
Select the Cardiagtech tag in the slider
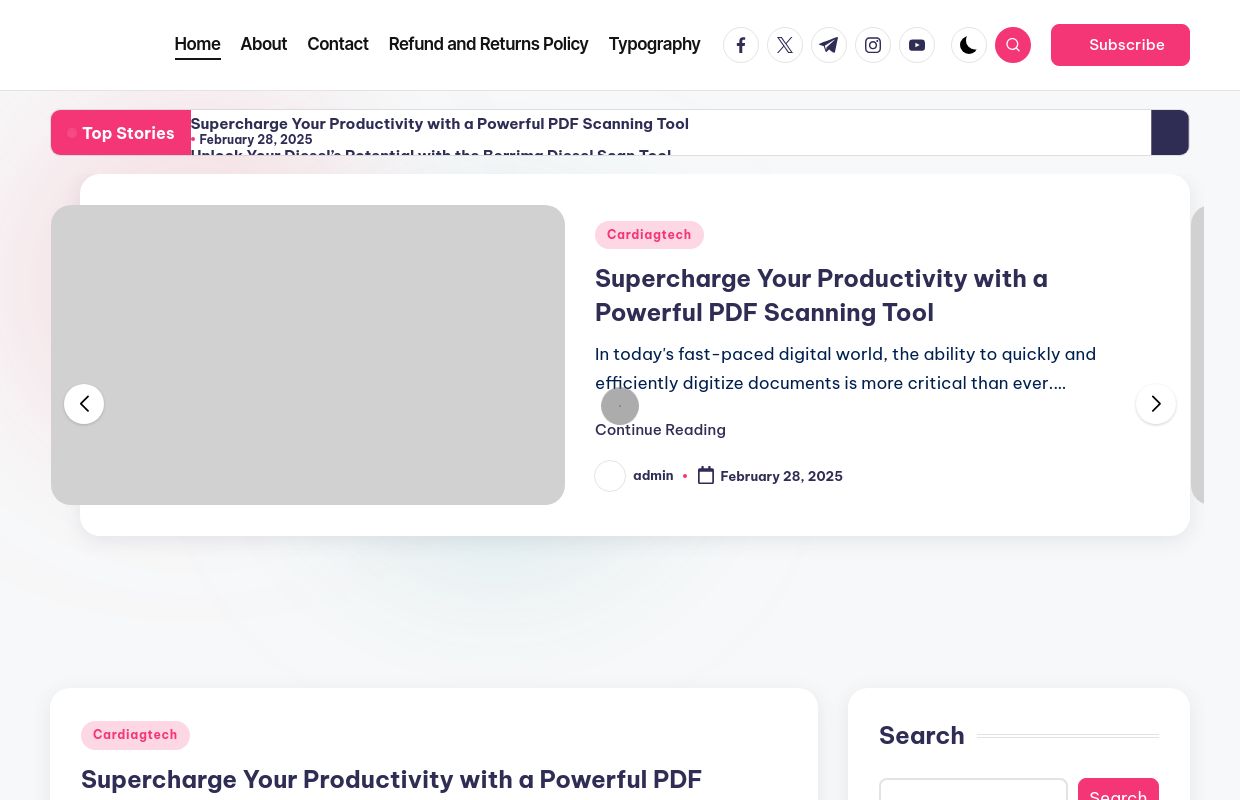tap(649, 235)
